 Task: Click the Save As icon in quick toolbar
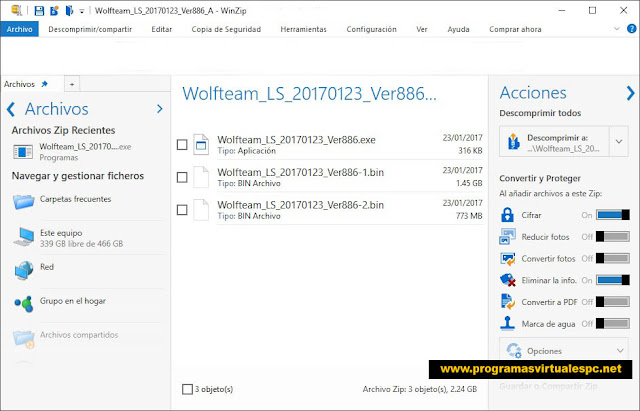[x=54, y=11]
